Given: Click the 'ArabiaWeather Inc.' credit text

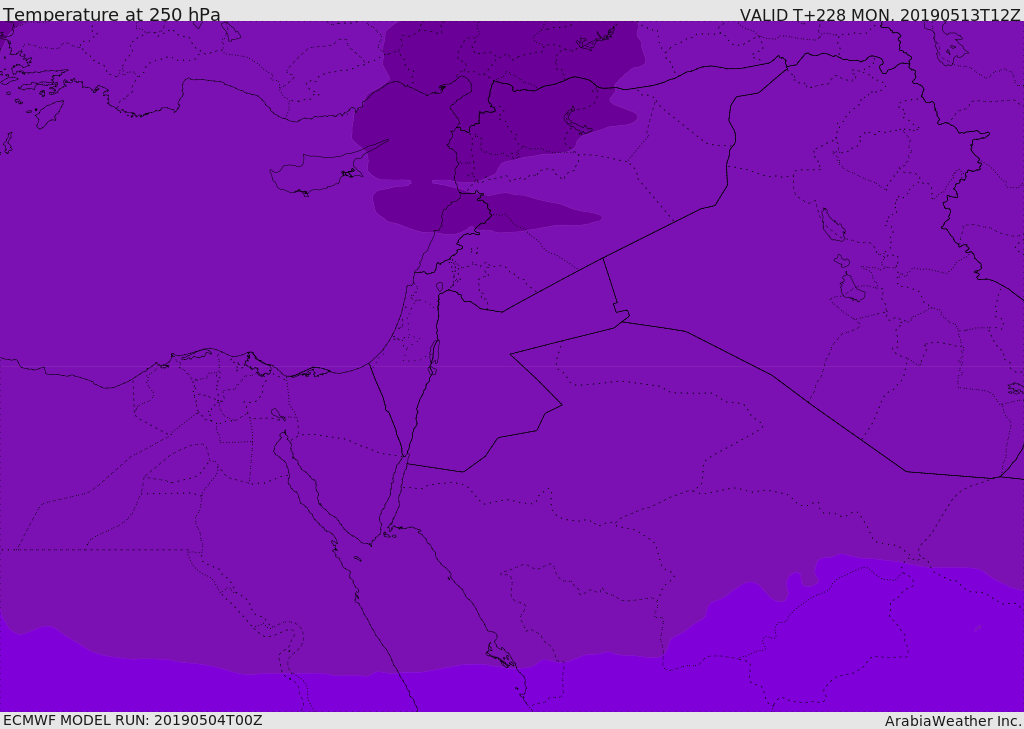Looking at the screenshot, I should coord(953,721).
